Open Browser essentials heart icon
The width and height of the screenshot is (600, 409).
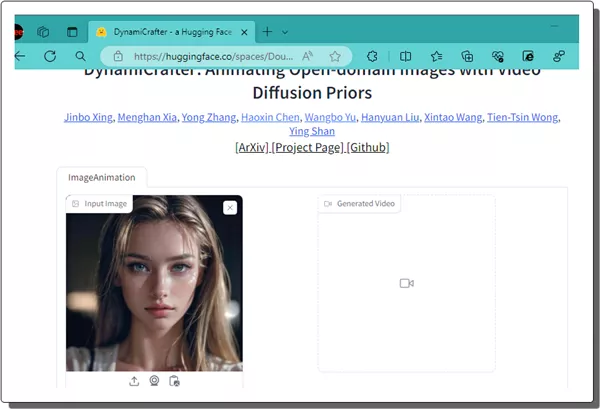click(498, 56)
